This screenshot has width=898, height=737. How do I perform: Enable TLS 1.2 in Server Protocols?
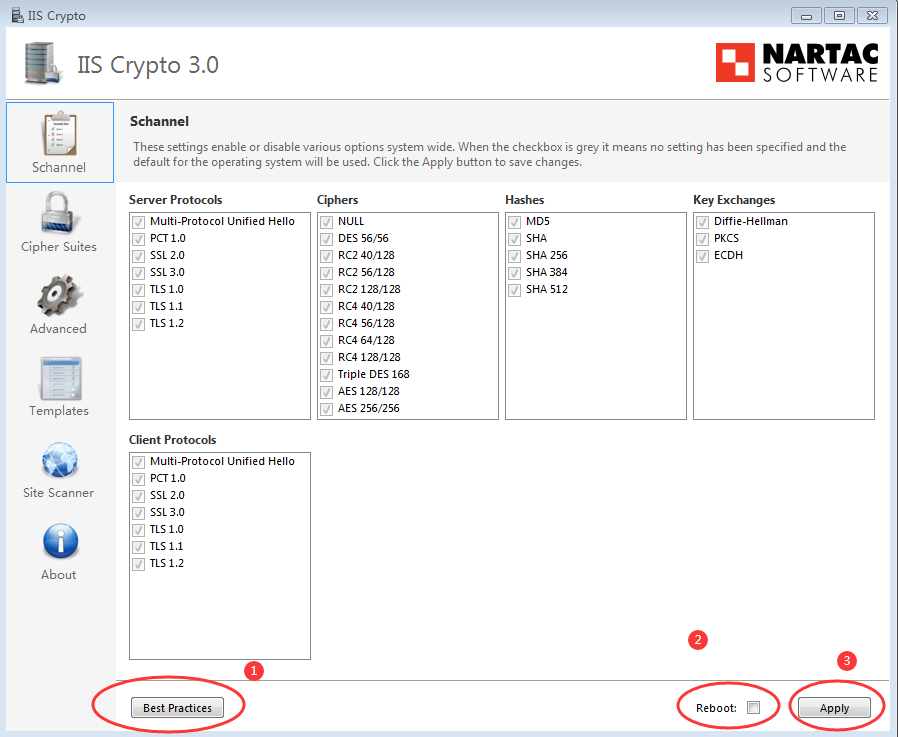pos(138,324)
